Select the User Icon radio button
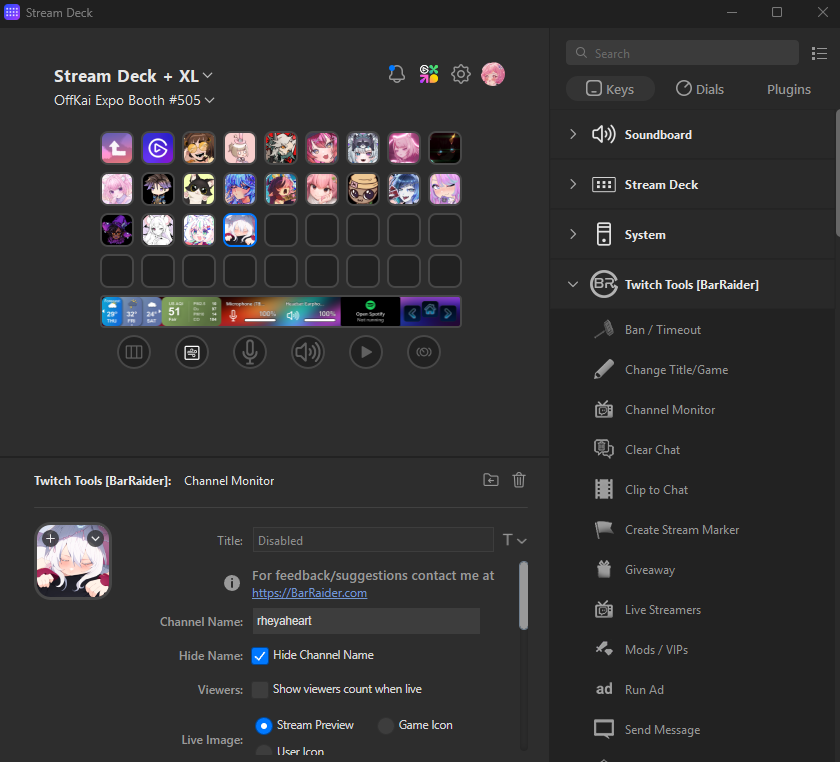The height and width of the screenshot is (762, 840). [264, 751]
